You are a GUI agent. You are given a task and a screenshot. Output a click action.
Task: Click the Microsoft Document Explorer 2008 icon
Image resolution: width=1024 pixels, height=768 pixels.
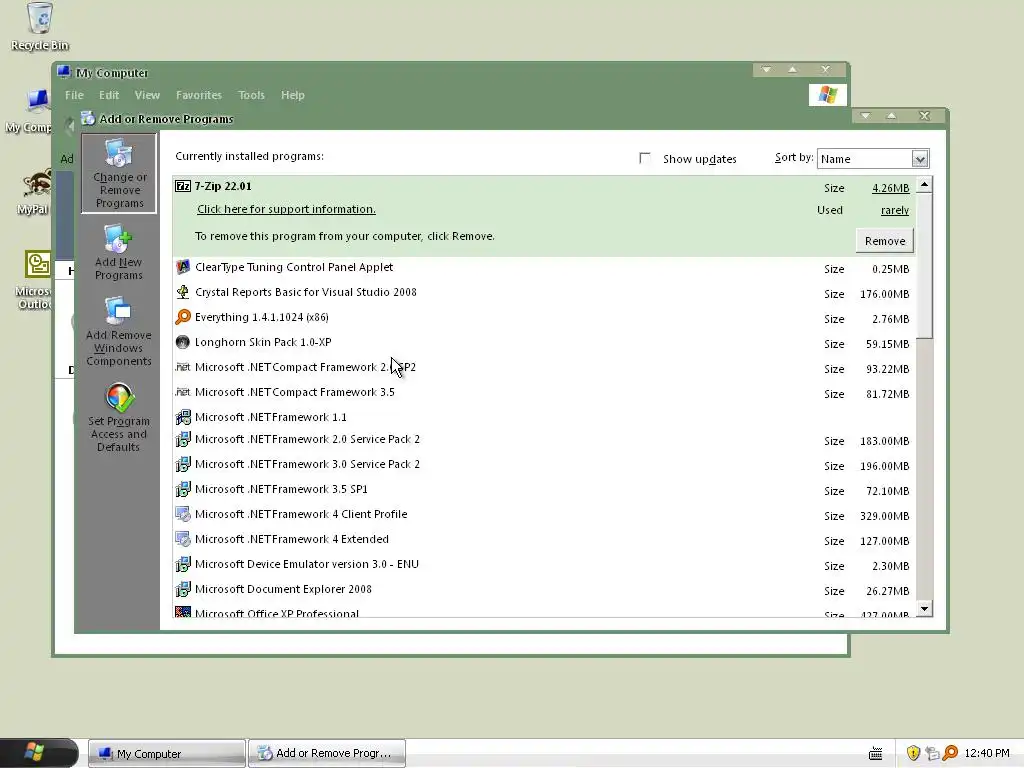(x=183, y=589)
